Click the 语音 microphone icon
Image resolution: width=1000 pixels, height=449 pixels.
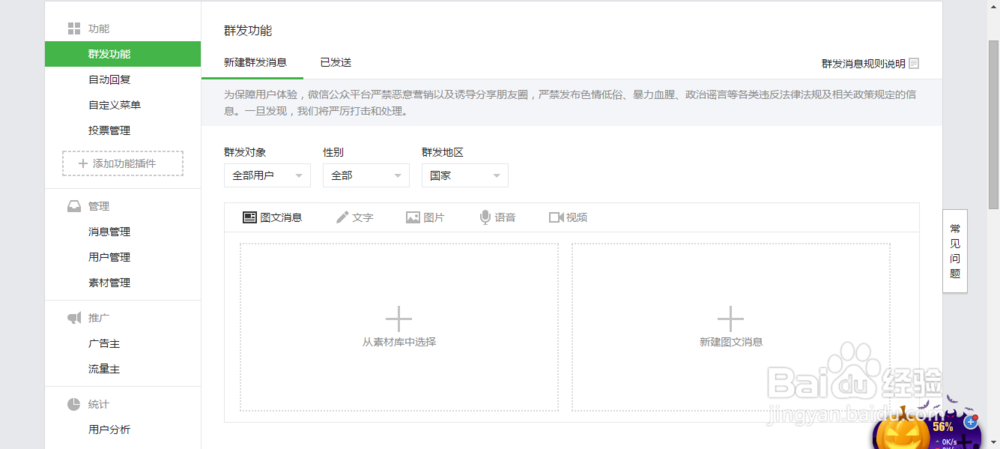point(485,217)
